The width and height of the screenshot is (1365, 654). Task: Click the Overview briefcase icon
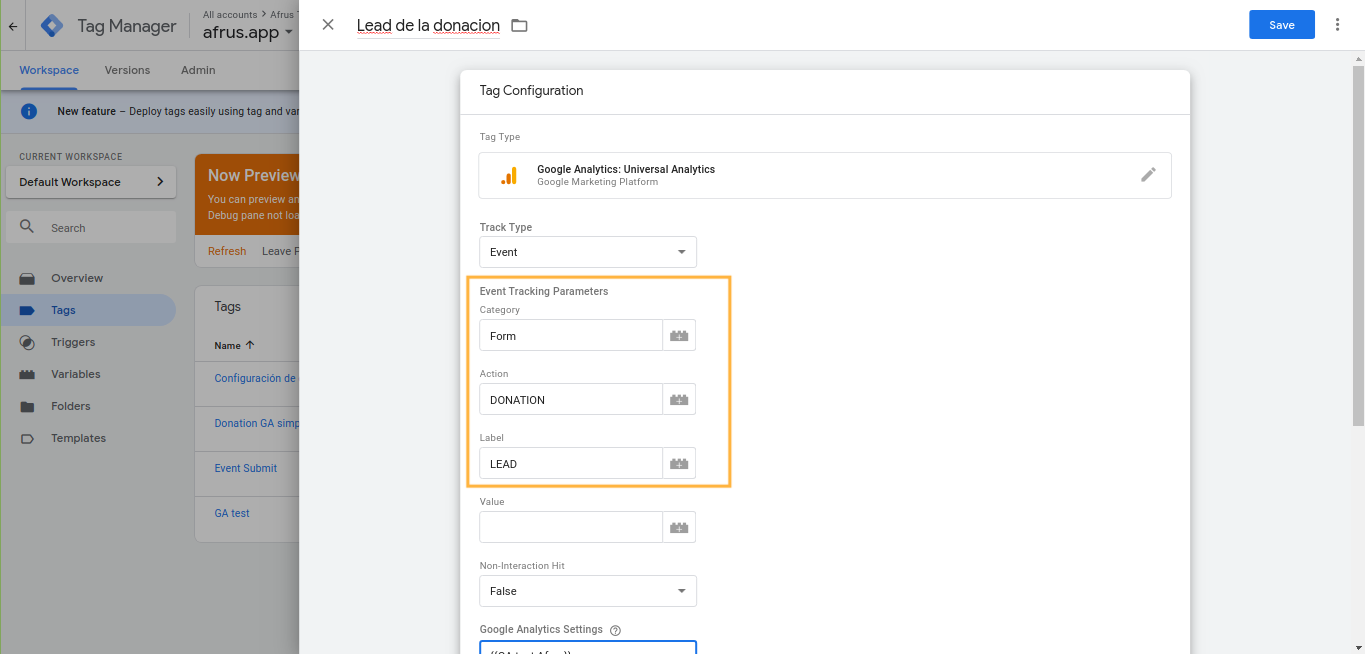tap(28, 278)
